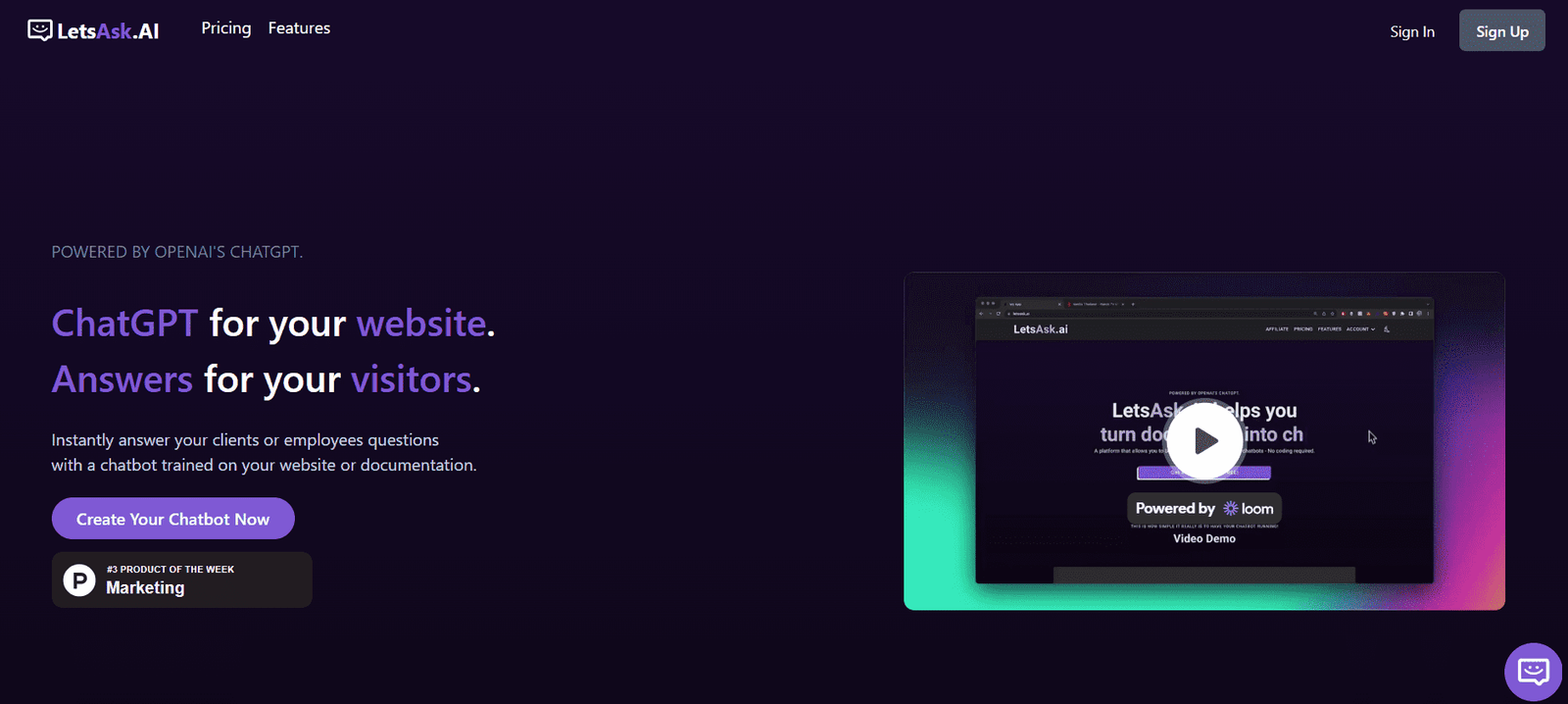The width and height of the screenshot is (1568, 704).
Task: Click the LetsAsk.AI wordmark text
Action: click(x=108, y=31)
